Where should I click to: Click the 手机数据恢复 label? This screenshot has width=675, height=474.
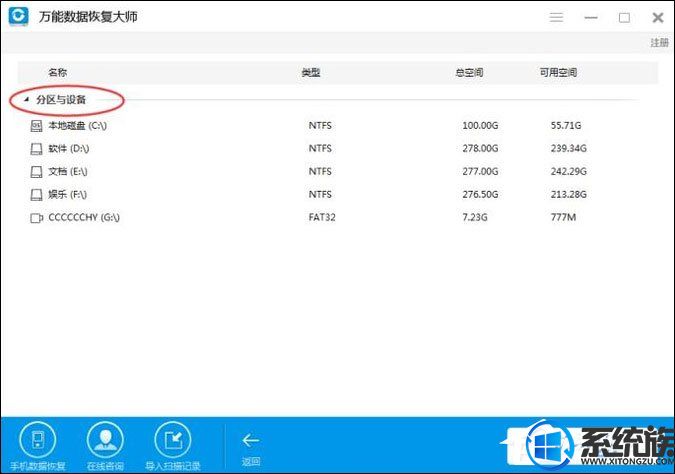point(38,466)
